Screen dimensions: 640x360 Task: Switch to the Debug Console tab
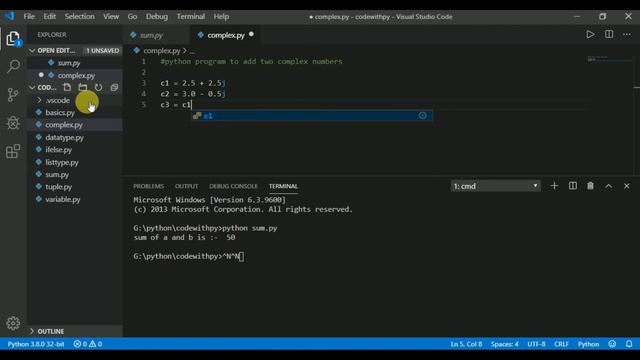coord(233,186)
